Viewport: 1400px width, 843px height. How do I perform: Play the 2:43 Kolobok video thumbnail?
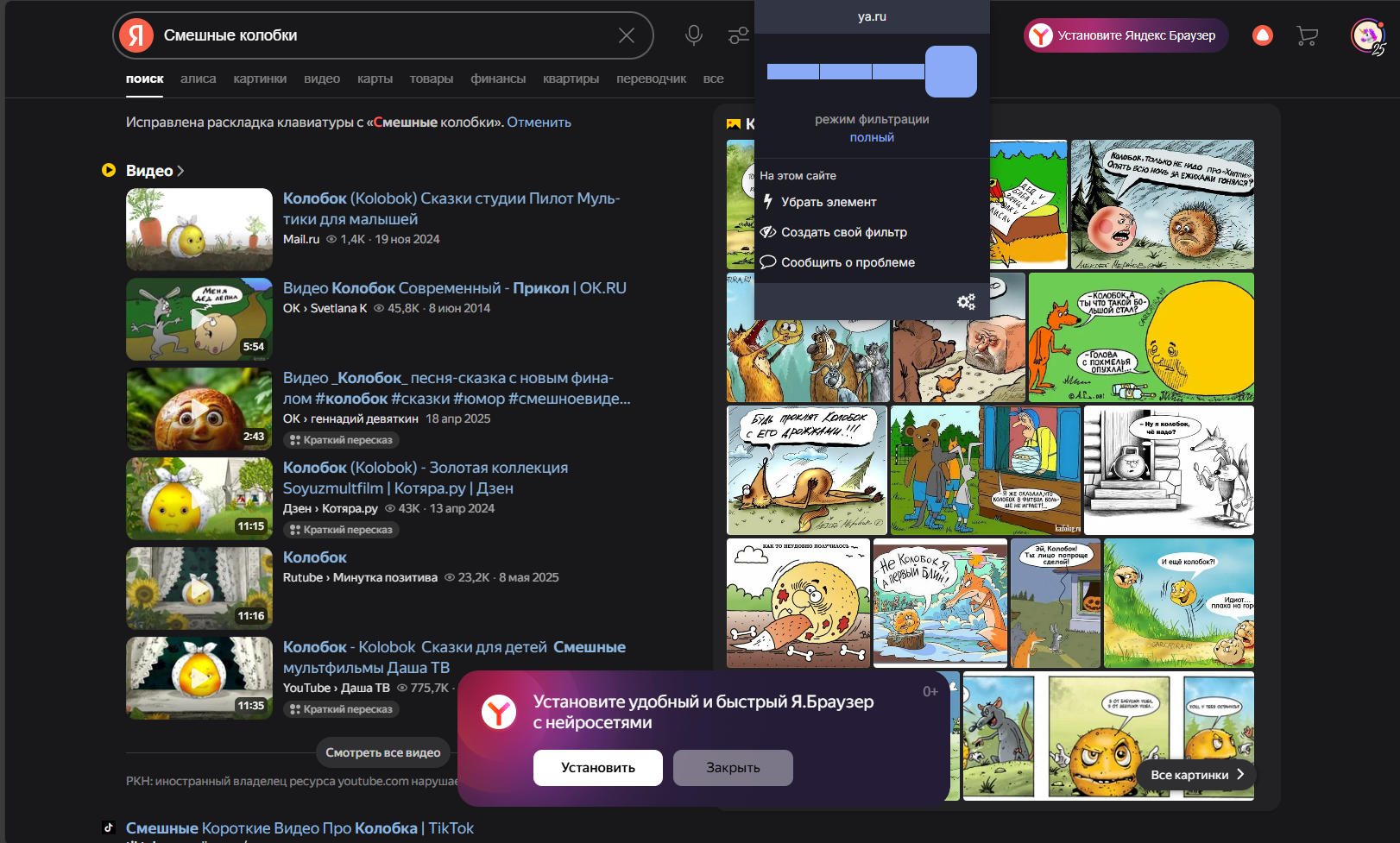click(199, 409)
